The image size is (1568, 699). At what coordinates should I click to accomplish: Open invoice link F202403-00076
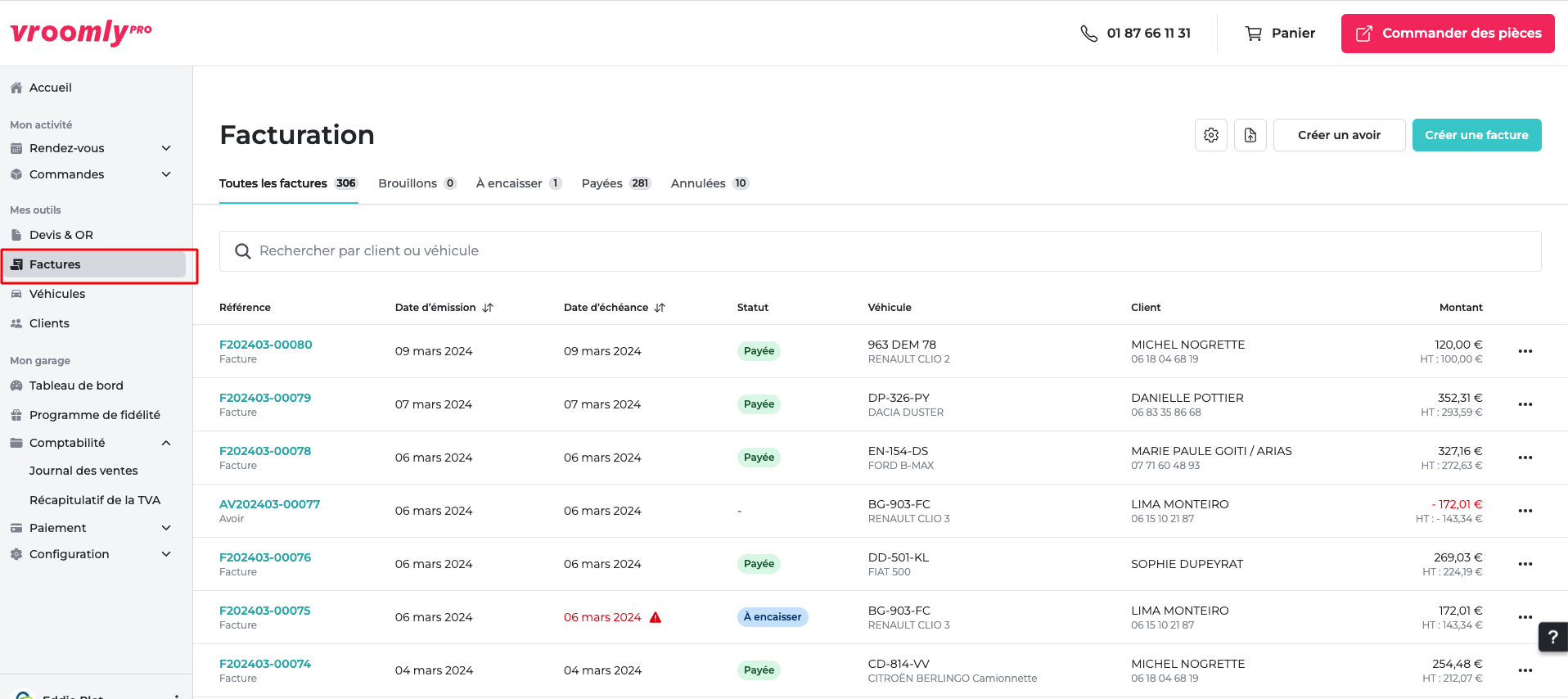[265, 557]
